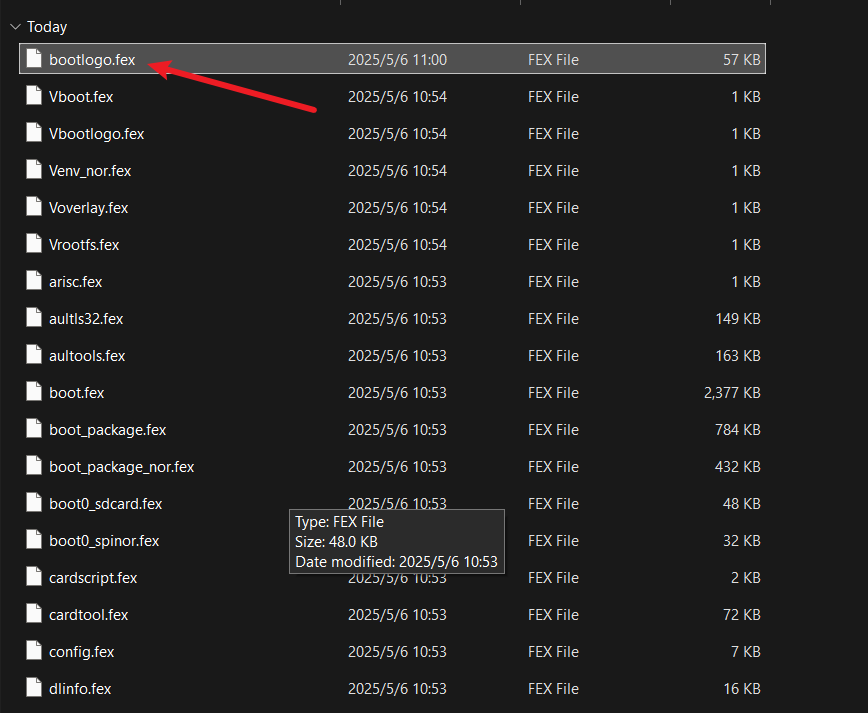Click the Vbootlogo.fex file icon
The height and width of the screenshot is (713, 868).
[34, 134]
